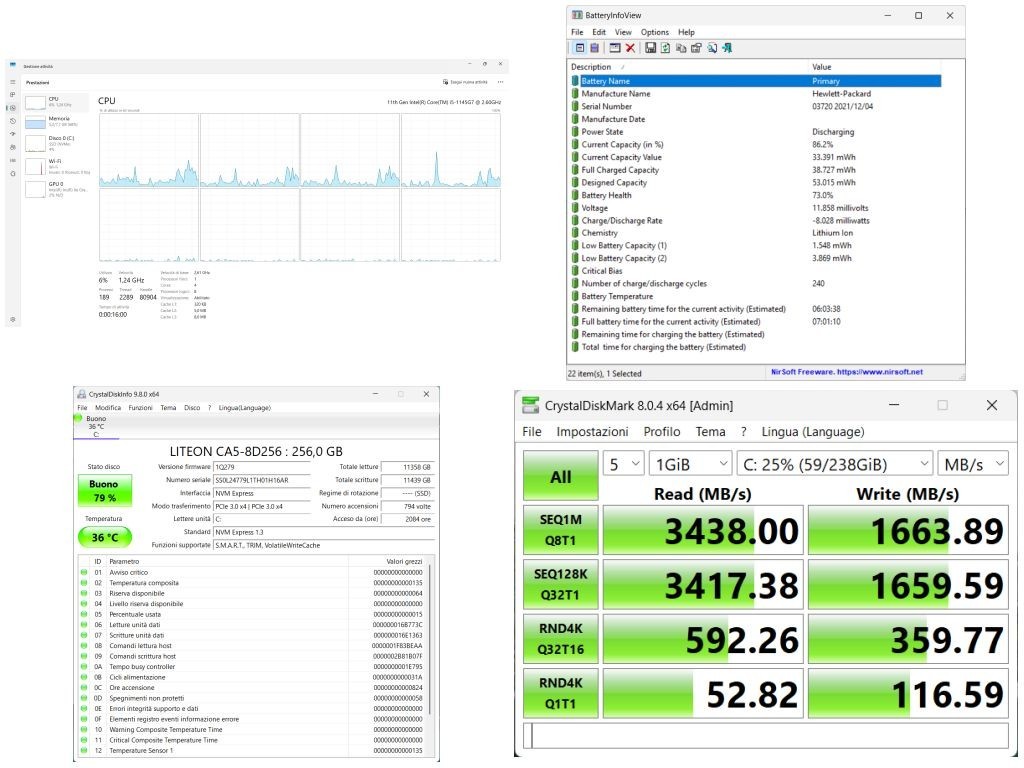Expand the C: 25% drive selection dropdown
Viewport: 1024px width, 768px height.
pos(835,464)
